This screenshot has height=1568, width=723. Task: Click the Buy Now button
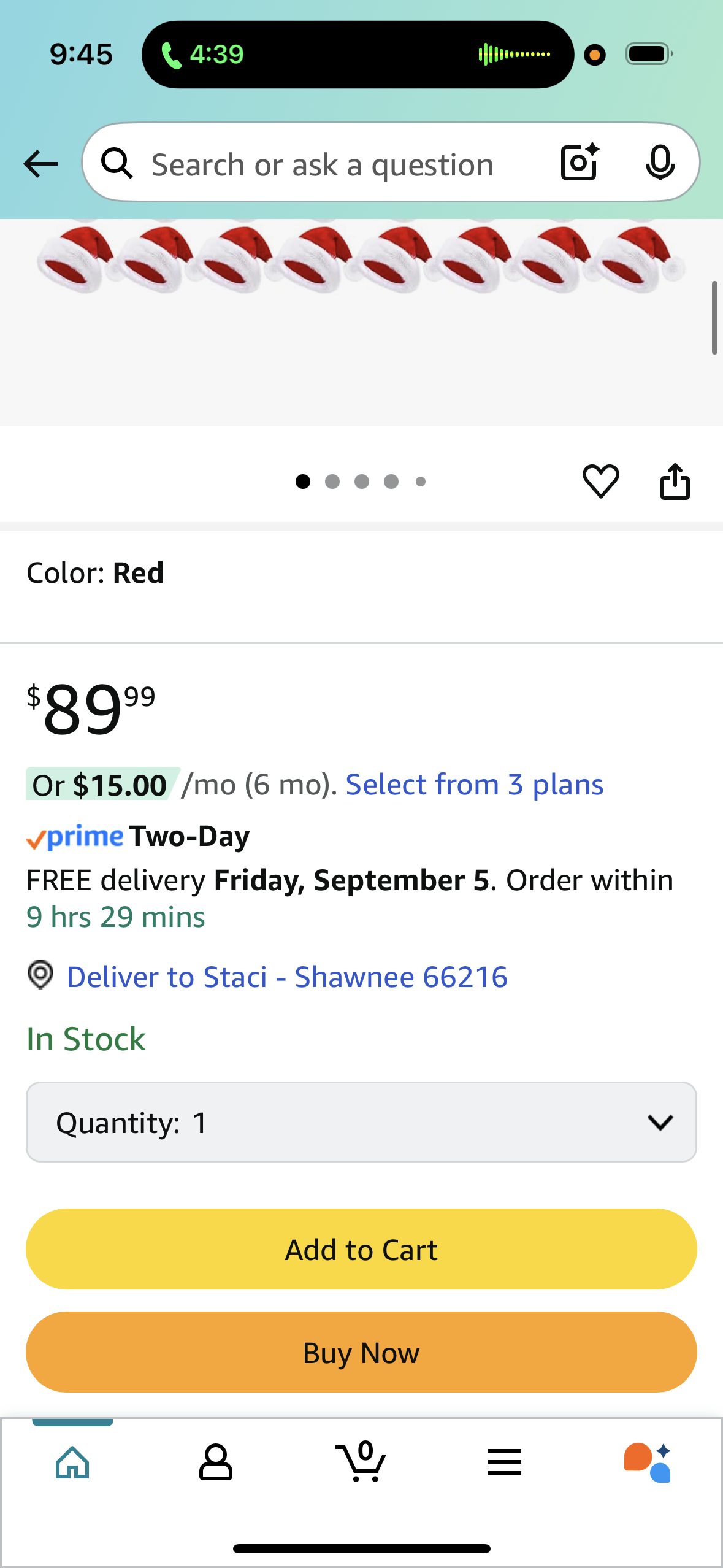pos(361,1352)
